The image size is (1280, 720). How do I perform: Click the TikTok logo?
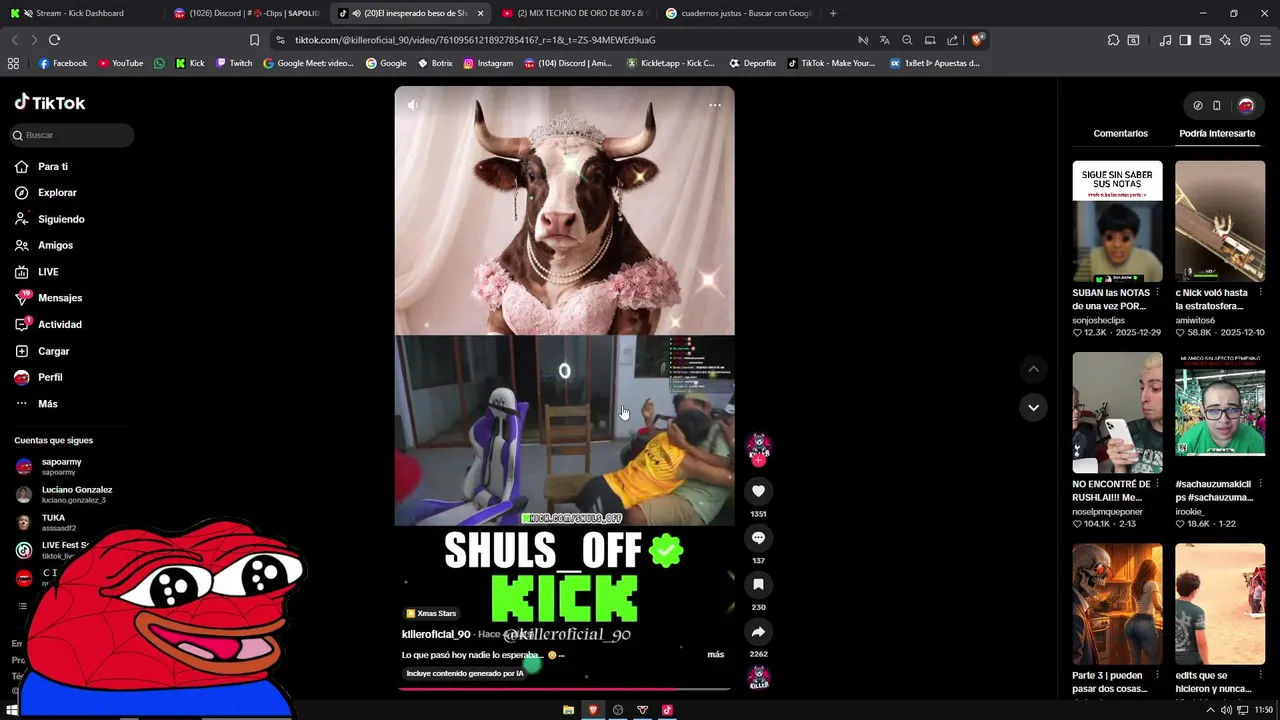[x=50, y=102]
